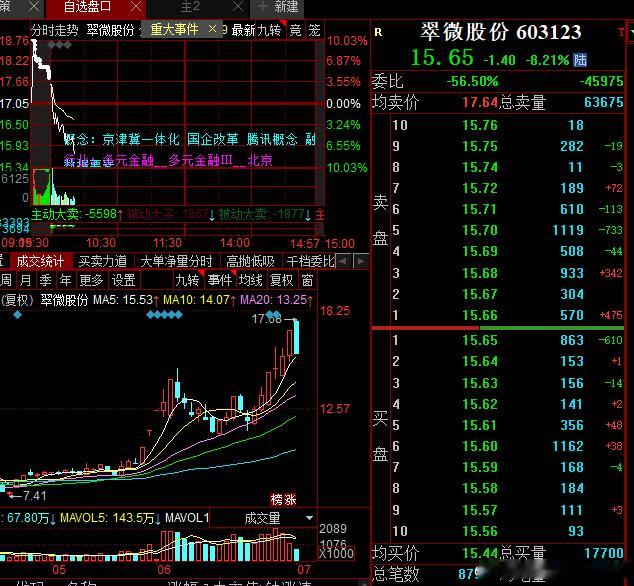Click the 陆 Stock Connect badge
Image resolution: width=634 pixels, height=586 pixels.
click(580, 60)
